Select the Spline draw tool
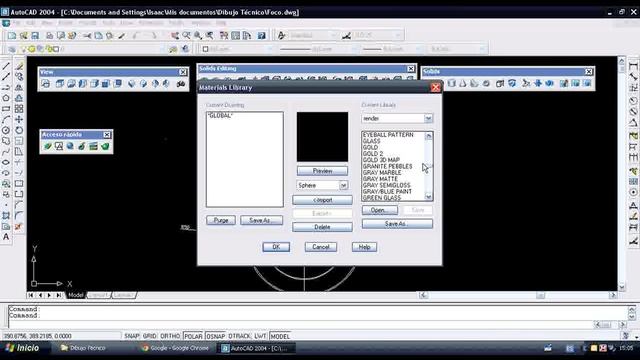 point(6,152)
